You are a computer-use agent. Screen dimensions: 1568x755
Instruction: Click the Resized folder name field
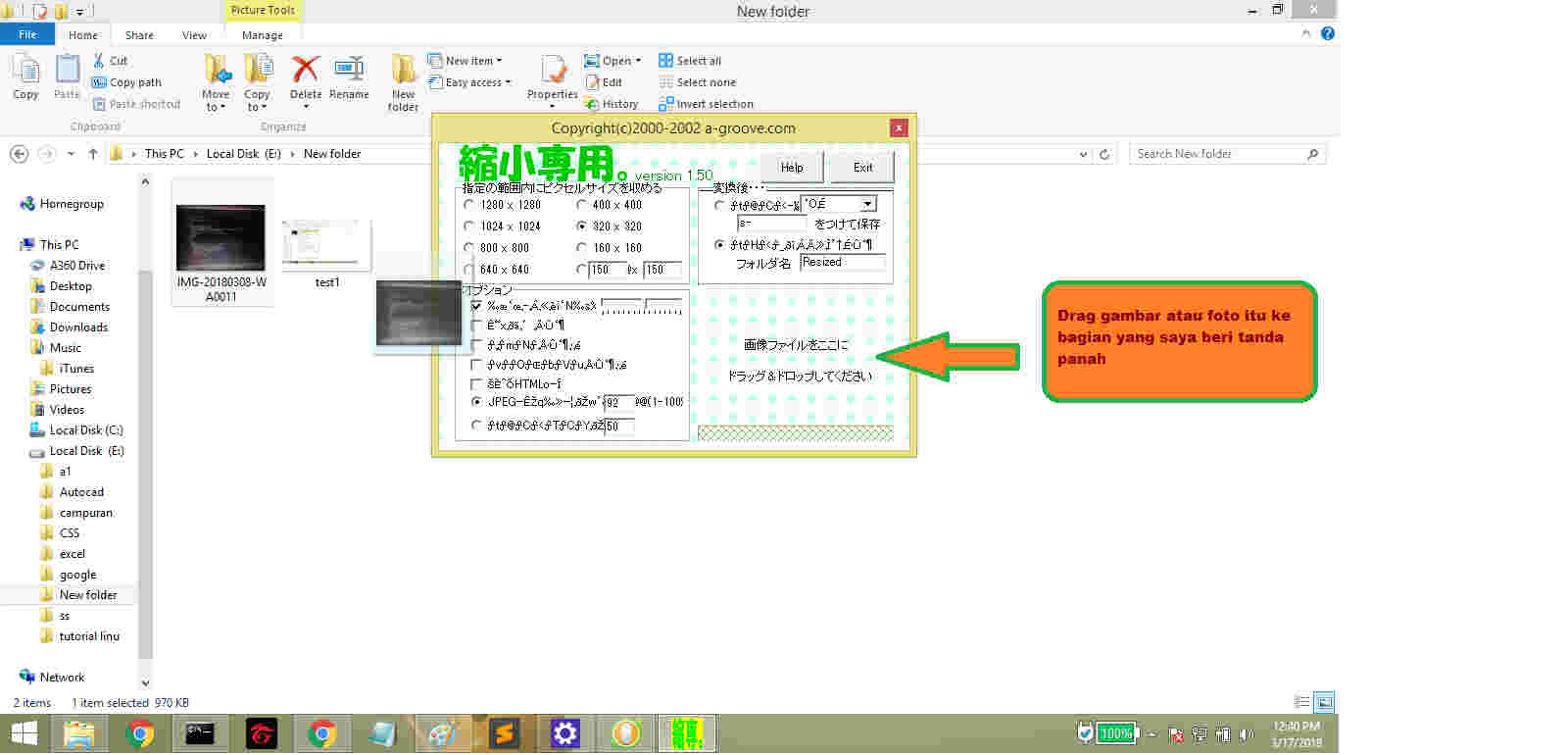click(x=843, y=263)
